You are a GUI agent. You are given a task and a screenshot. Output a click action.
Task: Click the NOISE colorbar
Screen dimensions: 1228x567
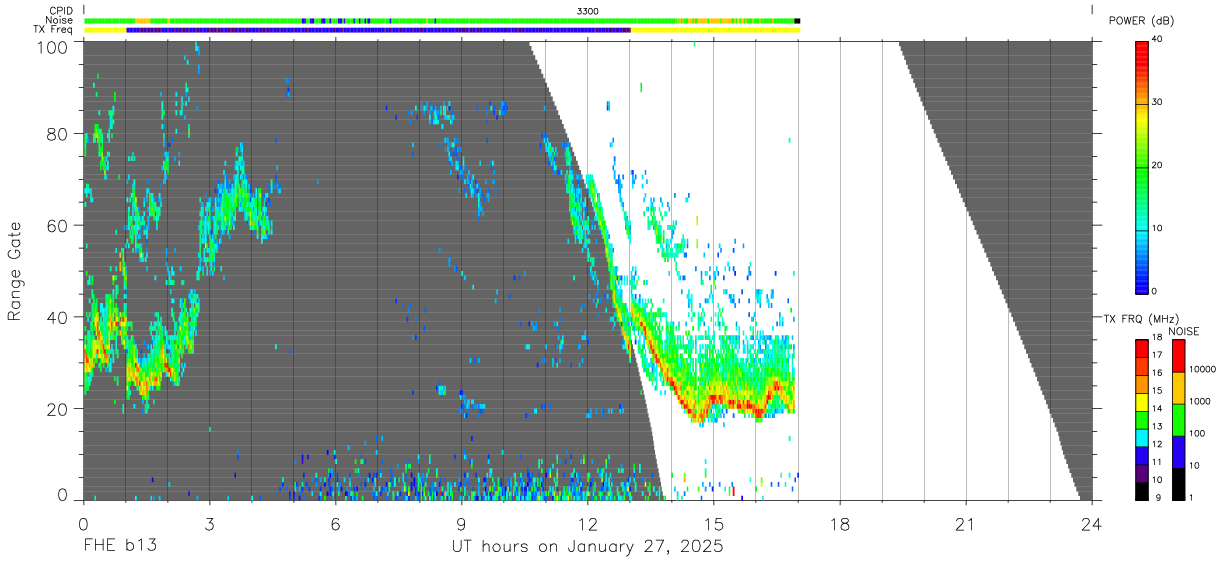pos(1177,418)
